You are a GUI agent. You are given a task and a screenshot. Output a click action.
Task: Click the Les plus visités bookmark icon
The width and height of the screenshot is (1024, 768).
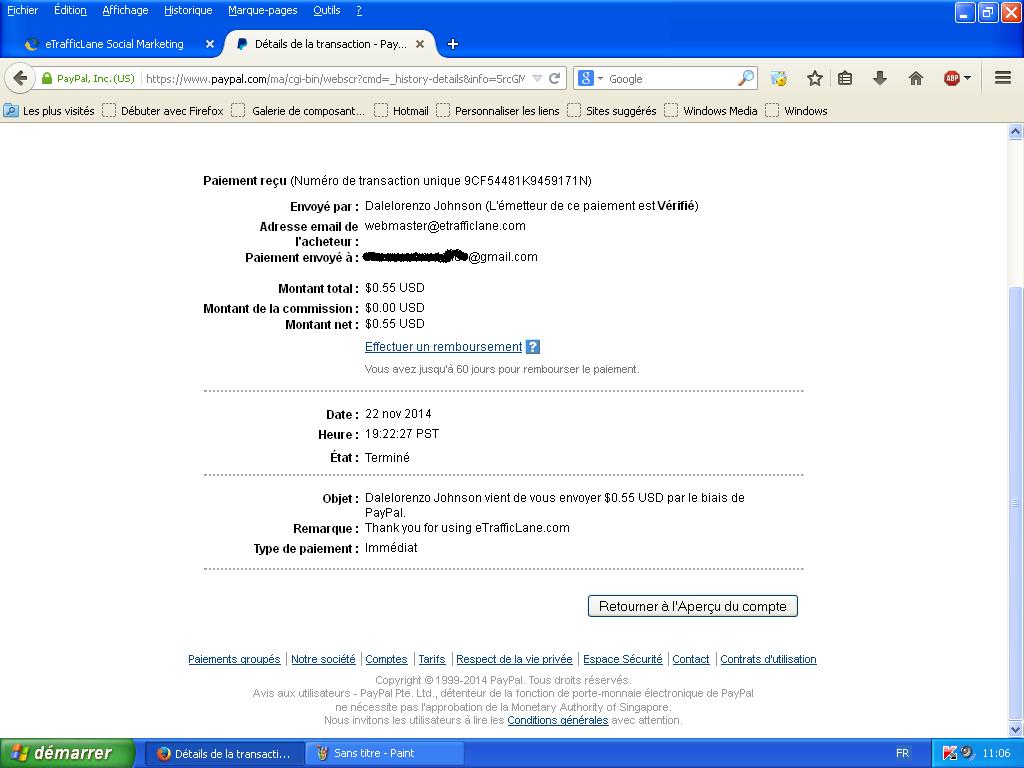10,110
